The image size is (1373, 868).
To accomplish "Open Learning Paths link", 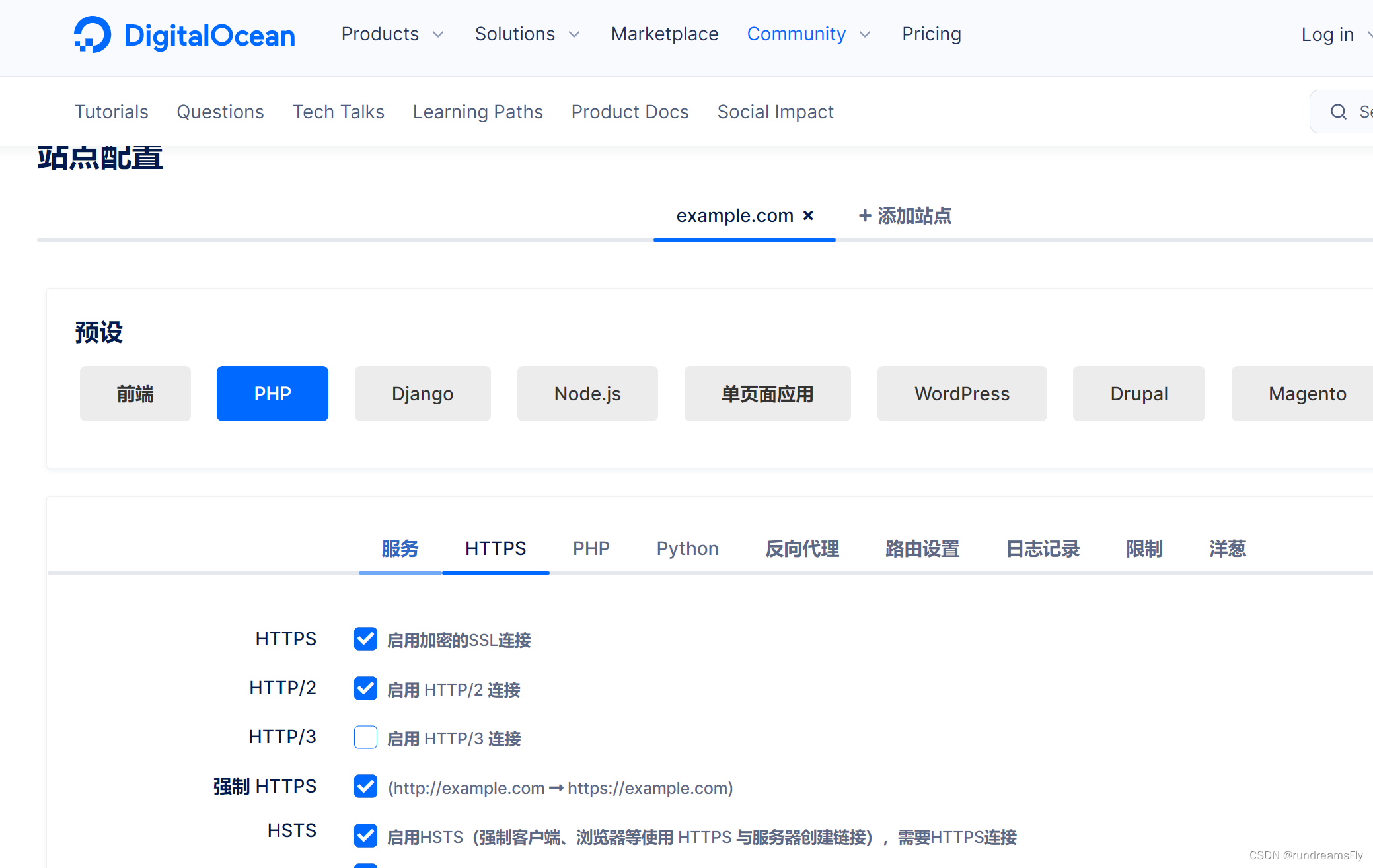I will (x=478, y=112).
